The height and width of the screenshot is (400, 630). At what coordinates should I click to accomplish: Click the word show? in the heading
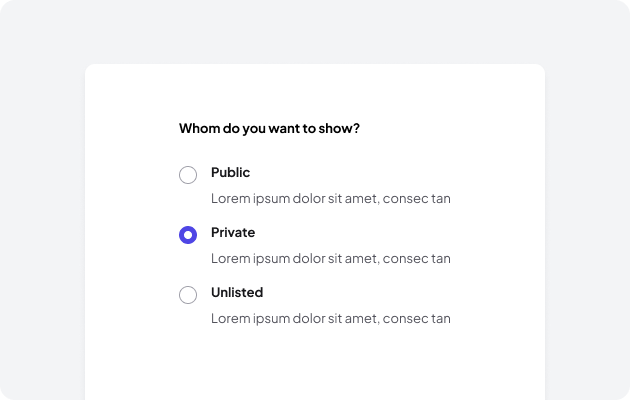[x=340, y=129]
